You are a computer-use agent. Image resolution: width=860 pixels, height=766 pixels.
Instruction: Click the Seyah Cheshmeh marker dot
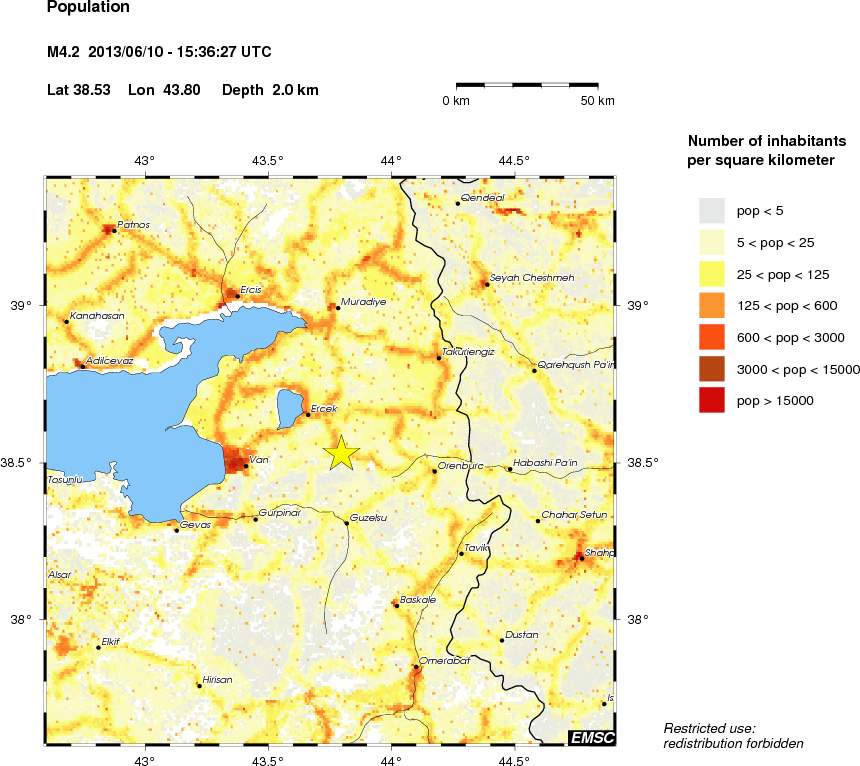click(x=486, y=284)
